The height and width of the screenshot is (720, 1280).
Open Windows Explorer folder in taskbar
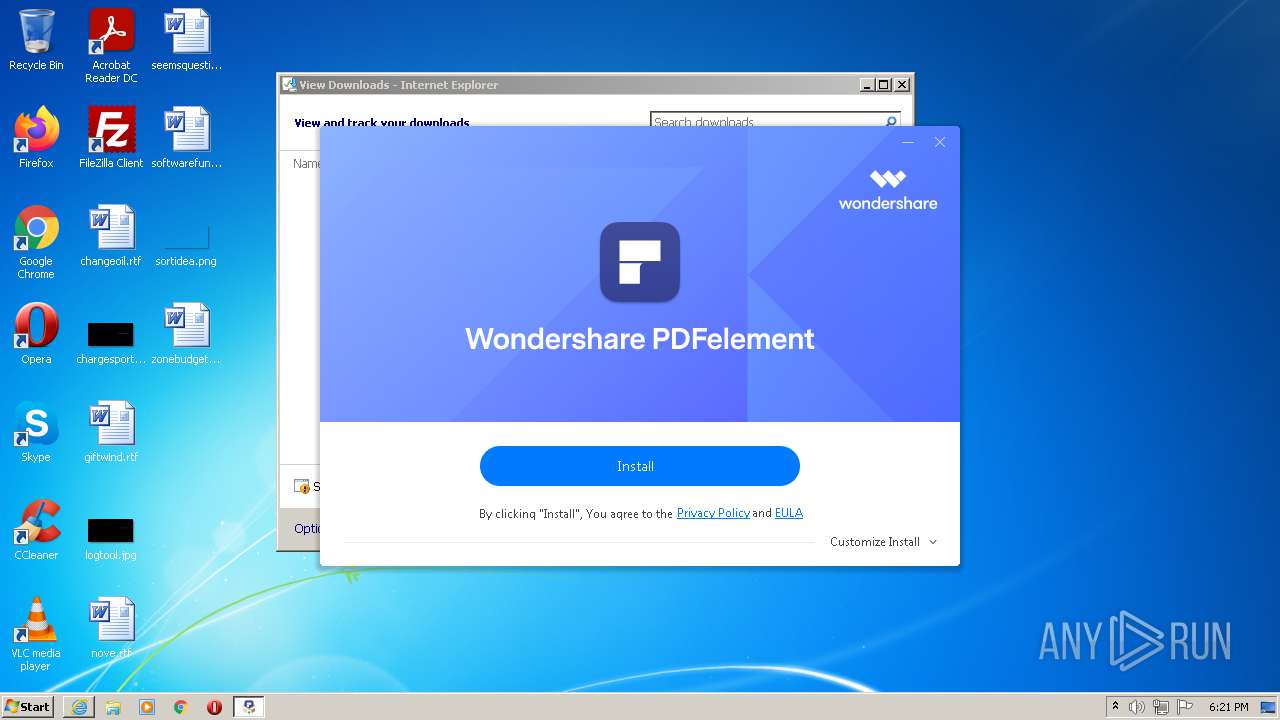[x=113, y=707]
